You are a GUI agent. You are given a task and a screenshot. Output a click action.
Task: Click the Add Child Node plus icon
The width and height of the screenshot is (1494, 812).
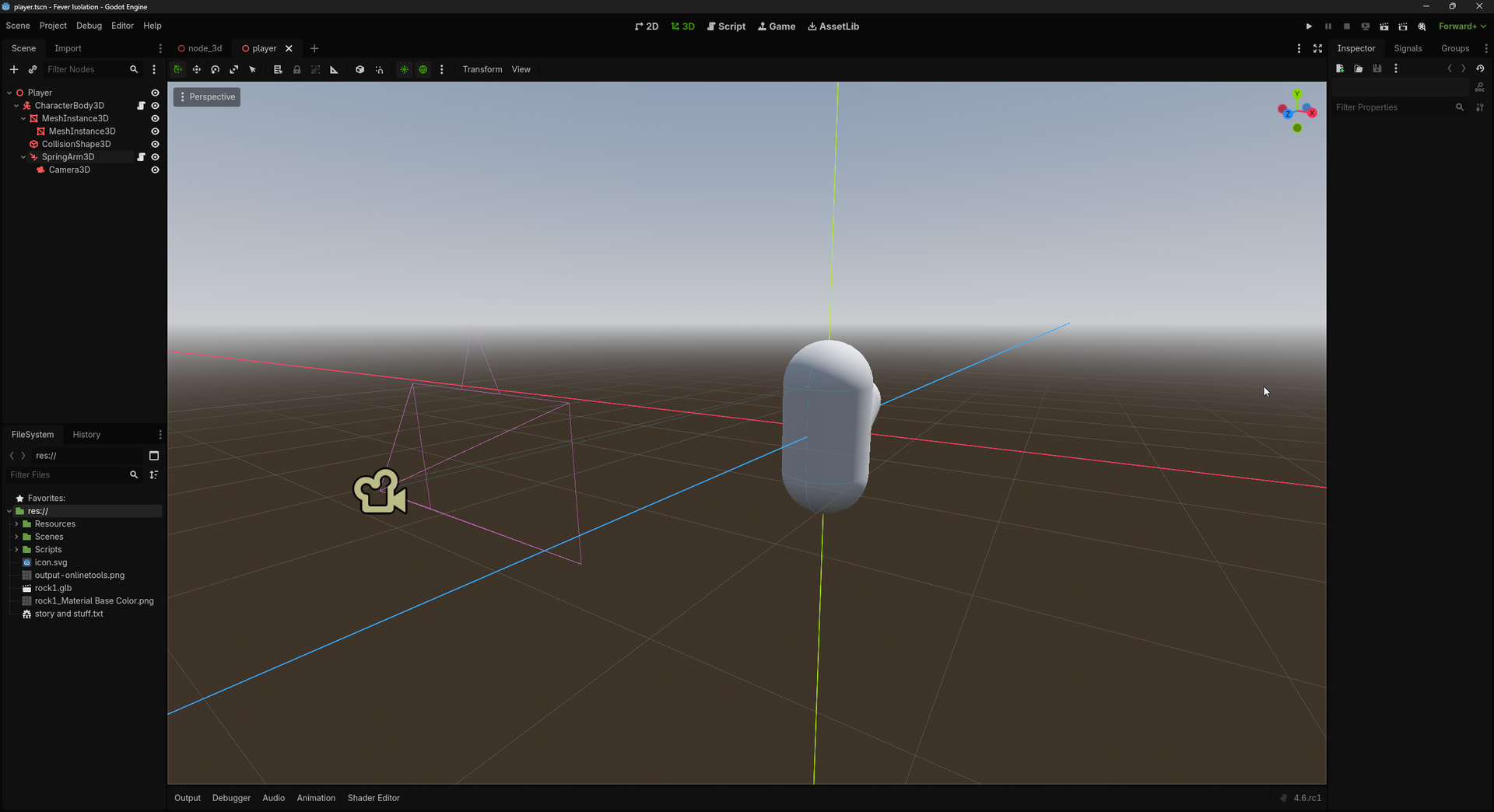14,69
